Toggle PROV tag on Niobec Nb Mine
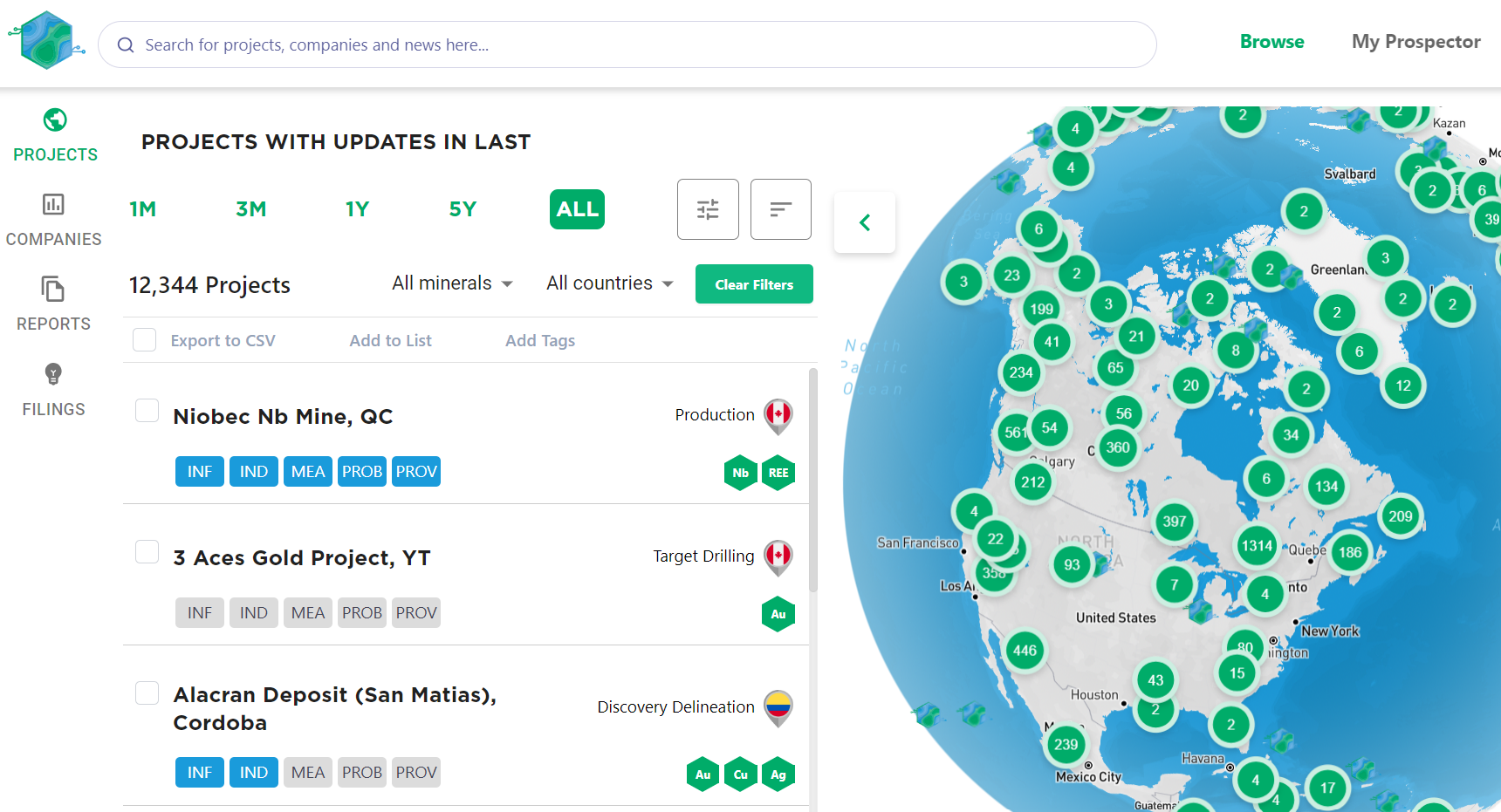 click(x=416, y=472)
